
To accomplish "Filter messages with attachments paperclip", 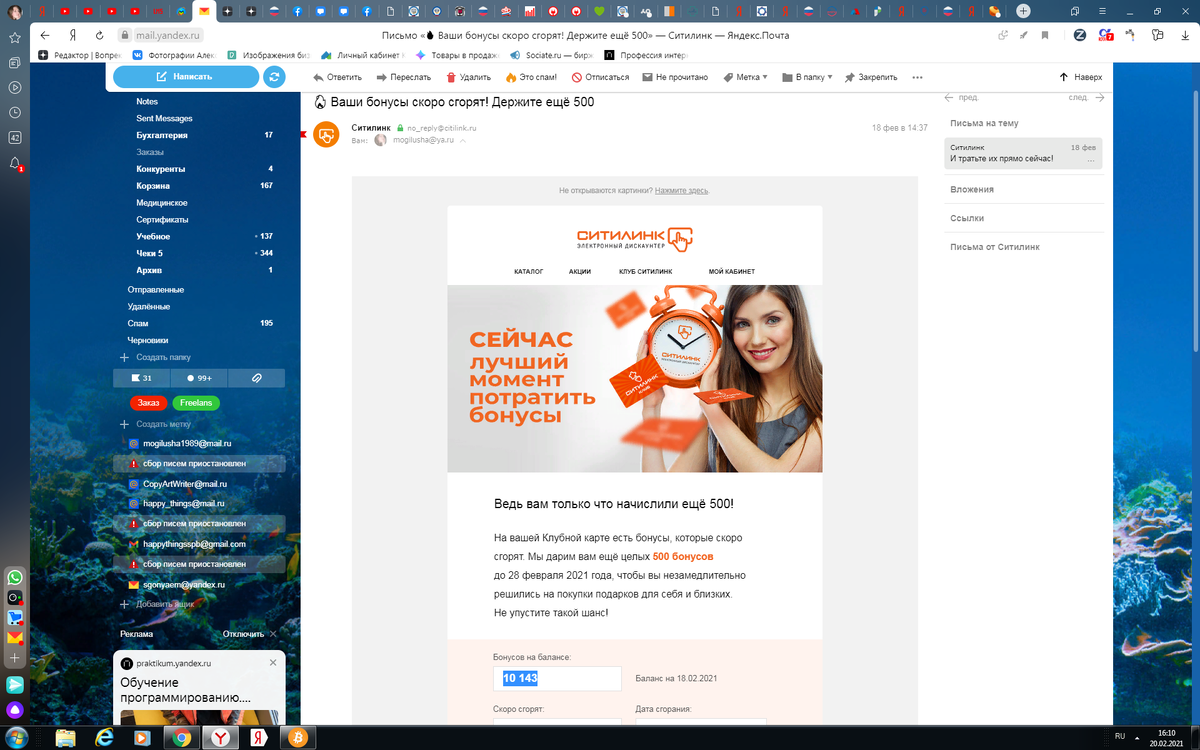I will click(x=257, y=378).
